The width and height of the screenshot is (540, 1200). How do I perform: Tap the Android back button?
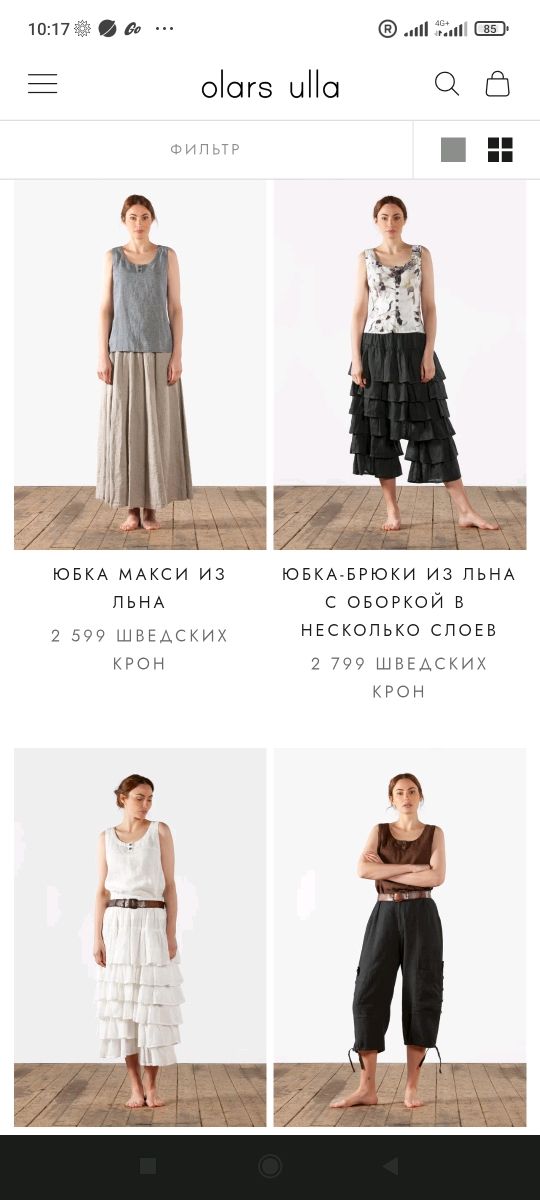391,1166
